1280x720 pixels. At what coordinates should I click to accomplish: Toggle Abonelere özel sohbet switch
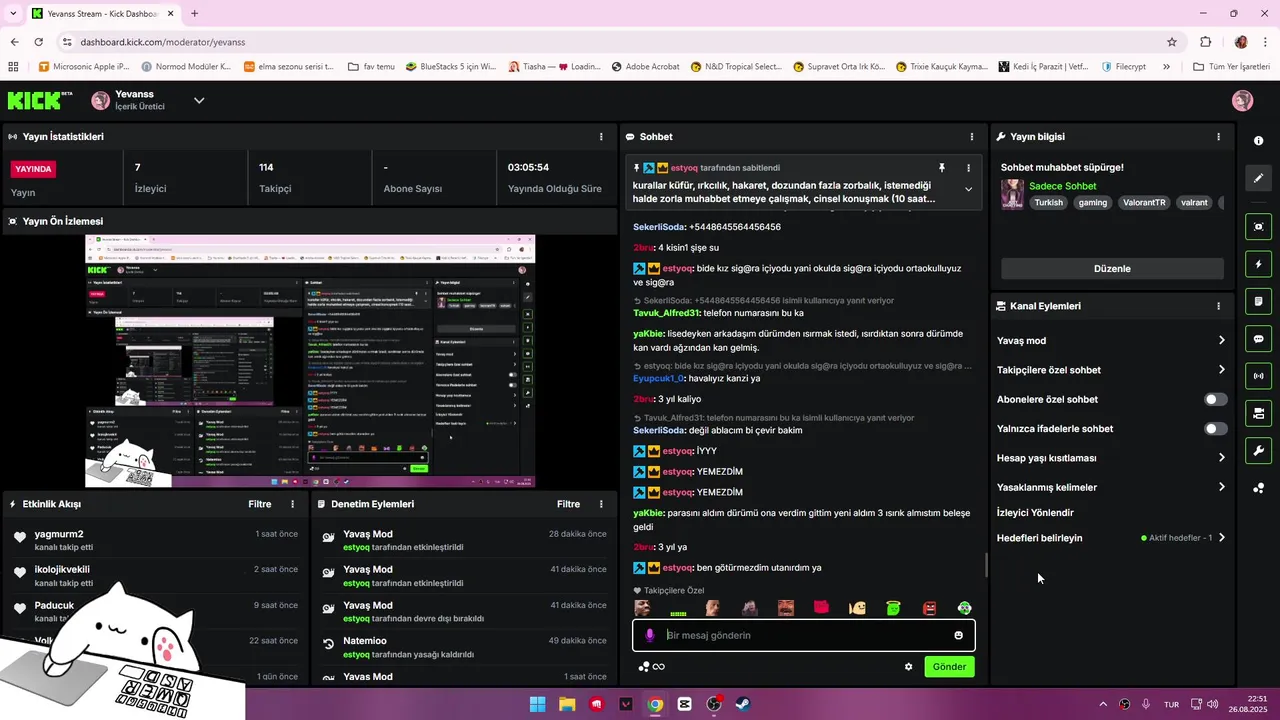[x=1215, y=399]
